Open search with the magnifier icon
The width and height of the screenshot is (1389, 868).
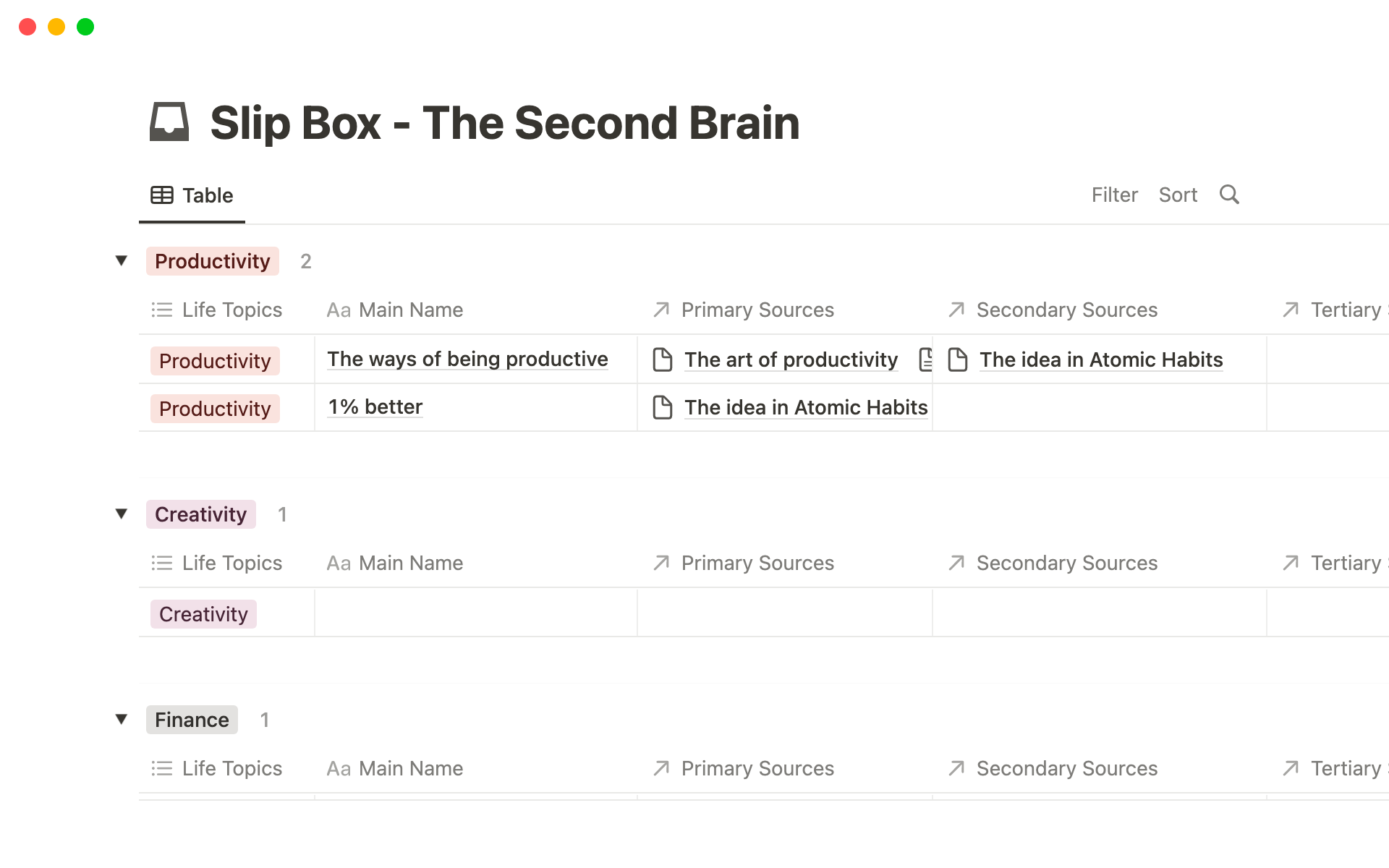(1229, 195)
